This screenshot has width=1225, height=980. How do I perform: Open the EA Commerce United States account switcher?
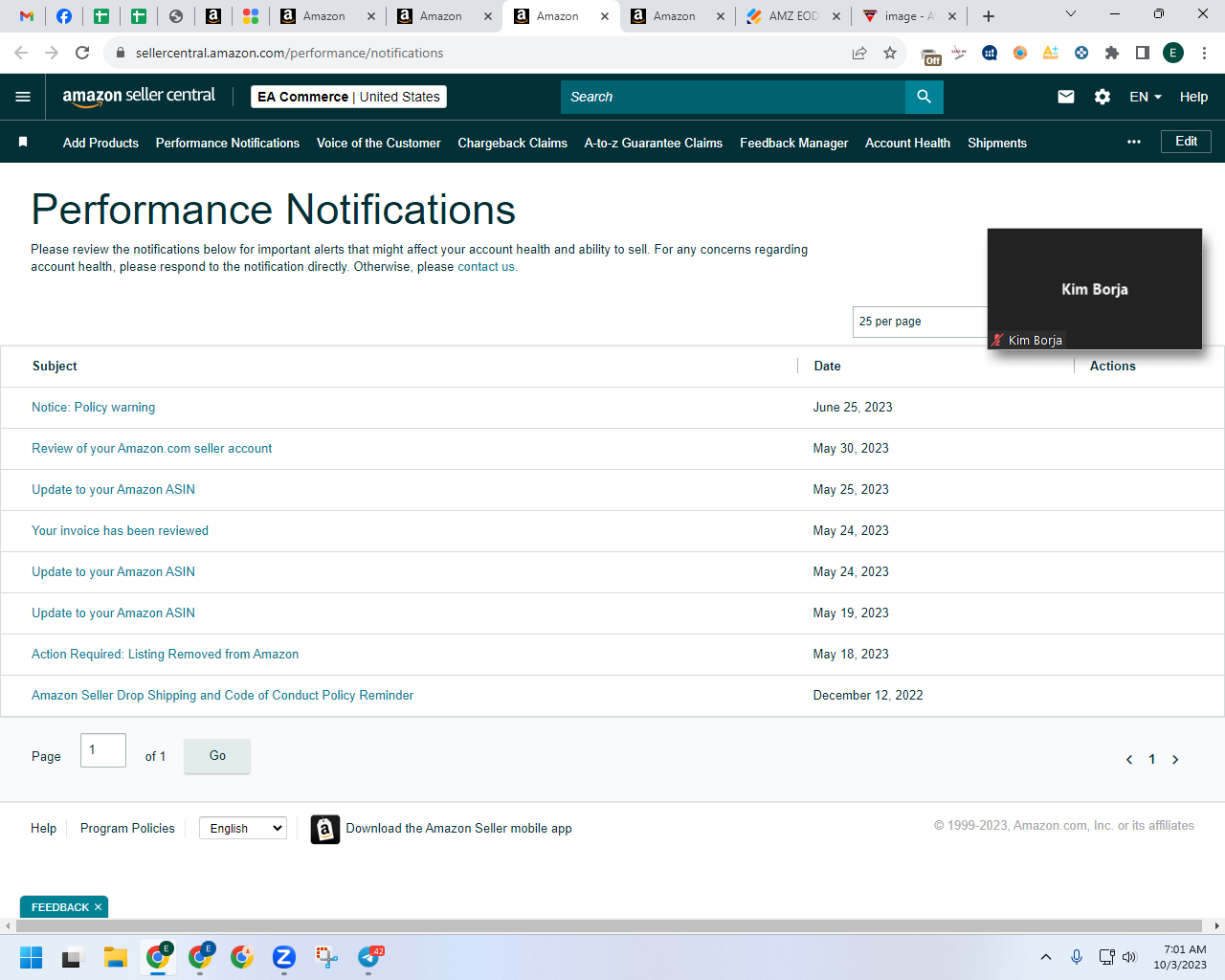click(348, 97)
